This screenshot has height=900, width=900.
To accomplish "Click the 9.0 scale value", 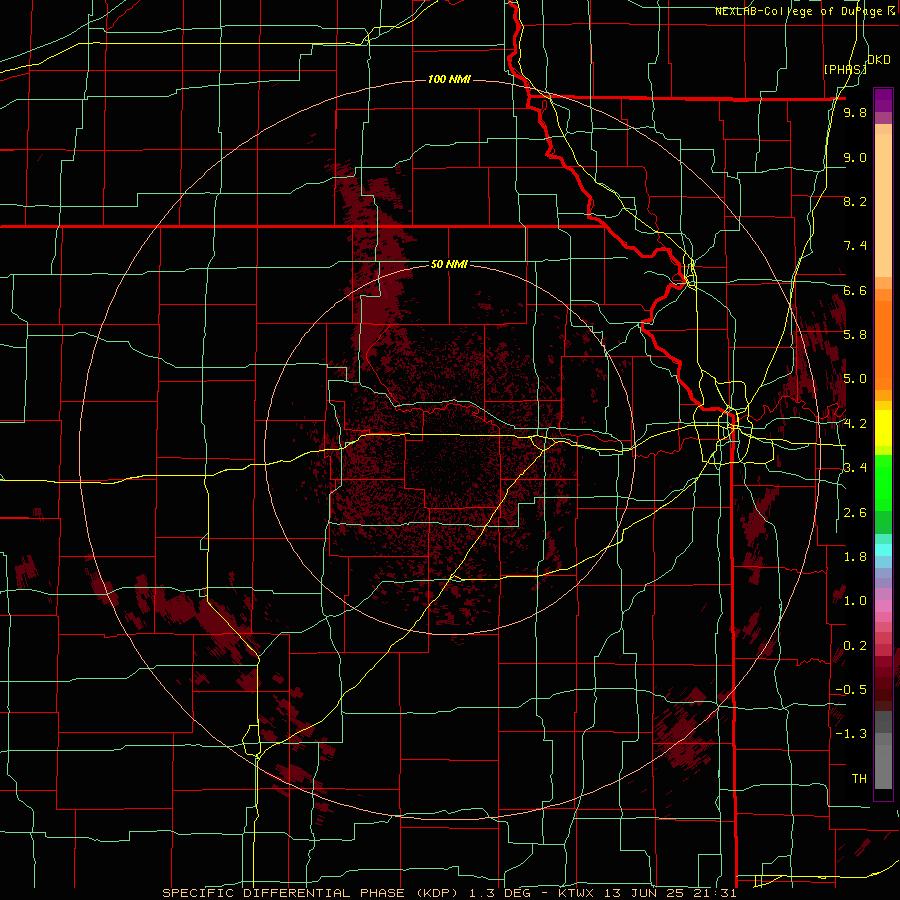I will (x=855, y=157).
